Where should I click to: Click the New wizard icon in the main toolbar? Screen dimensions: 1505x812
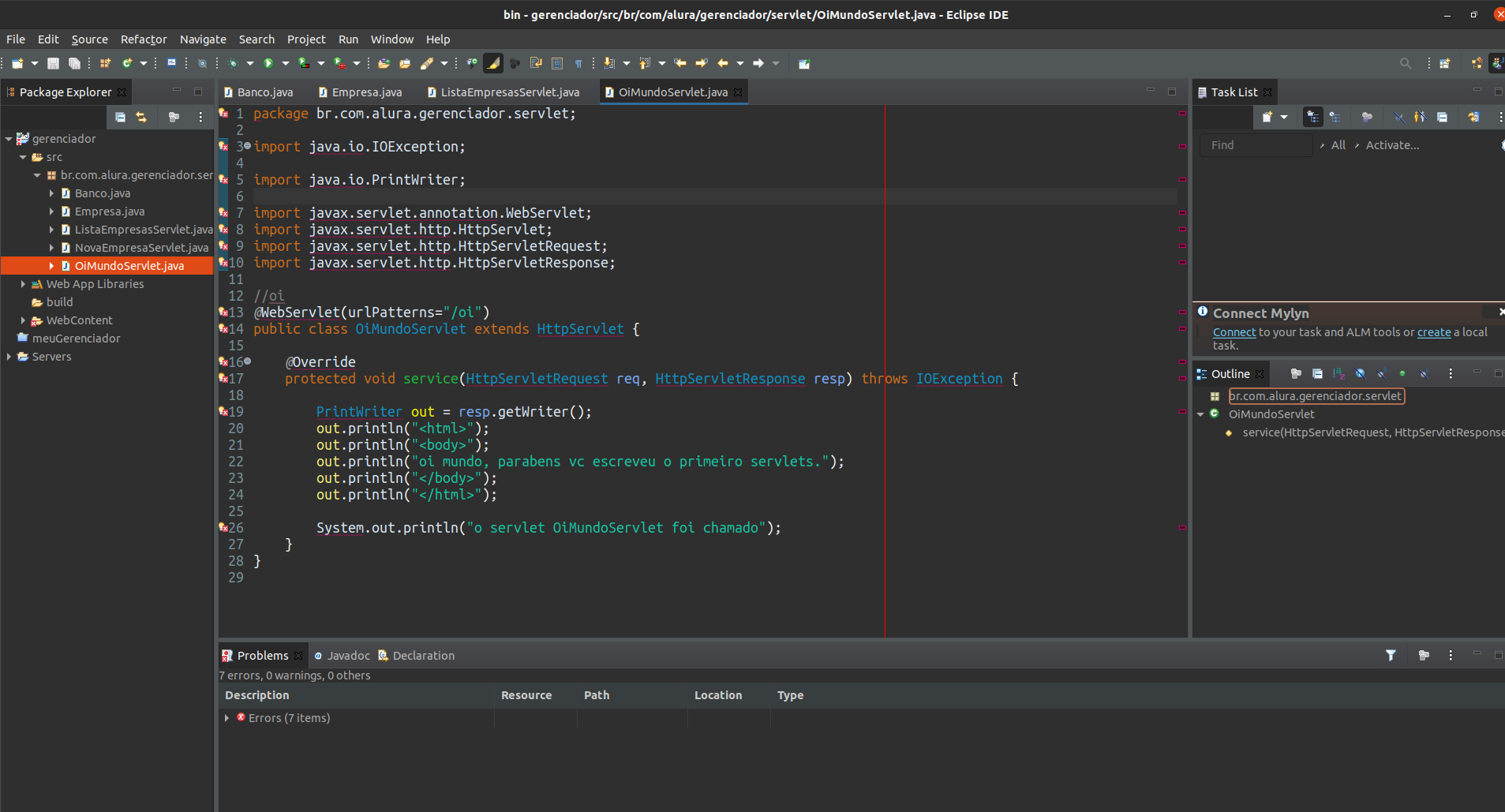pyautogui.click(x=17, y=63)
